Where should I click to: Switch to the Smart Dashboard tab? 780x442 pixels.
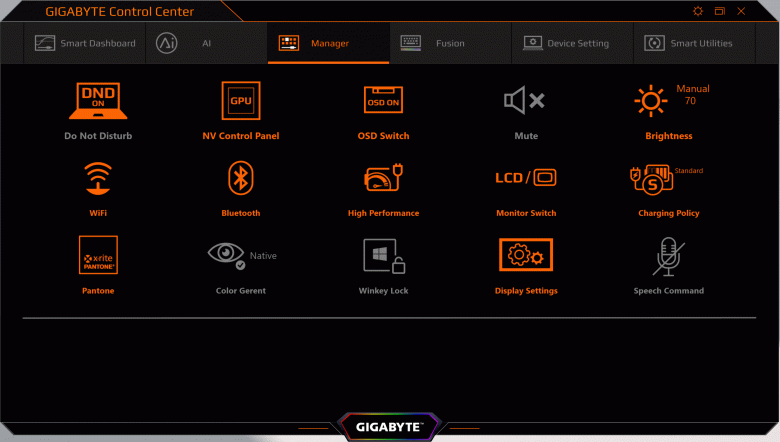tap(85, 43)
